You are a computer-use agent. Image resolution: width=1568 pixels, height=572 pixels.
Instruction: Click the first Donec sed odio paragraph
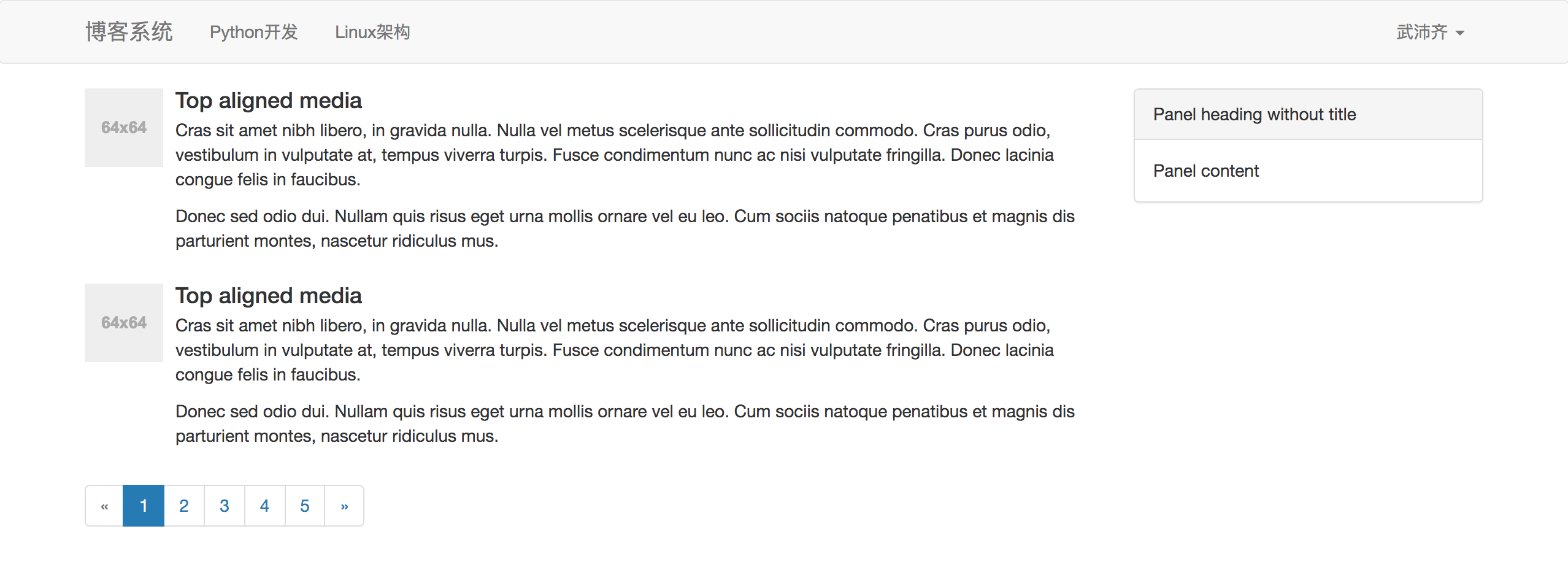625,228
